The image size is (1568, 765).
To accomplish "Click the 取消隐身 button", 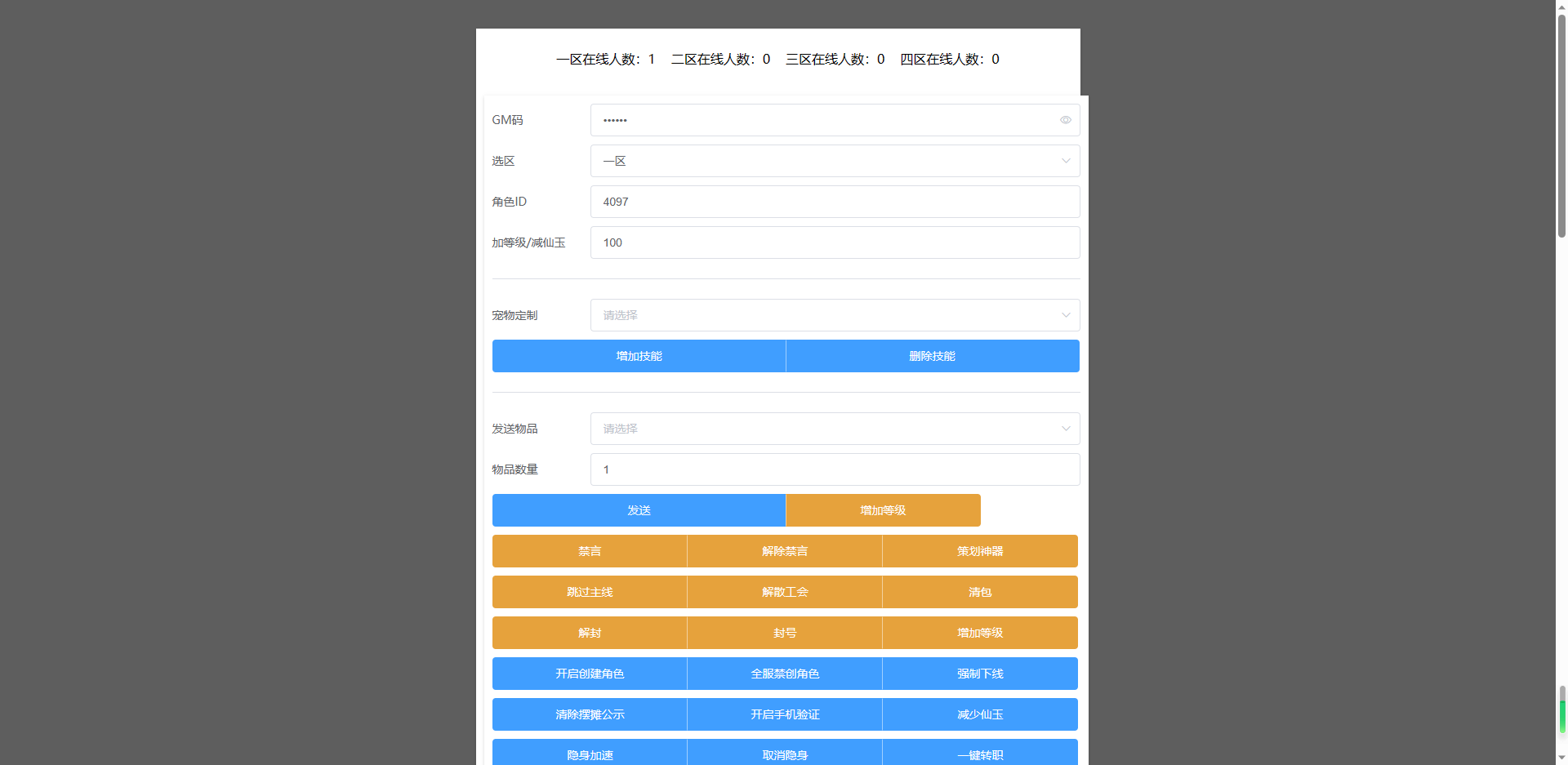I will 785,753.
